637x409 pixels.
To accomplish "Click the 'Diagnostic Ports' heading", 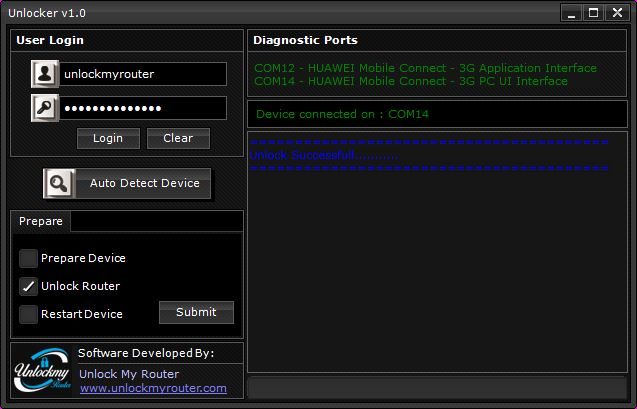I will tap(305, 40).
